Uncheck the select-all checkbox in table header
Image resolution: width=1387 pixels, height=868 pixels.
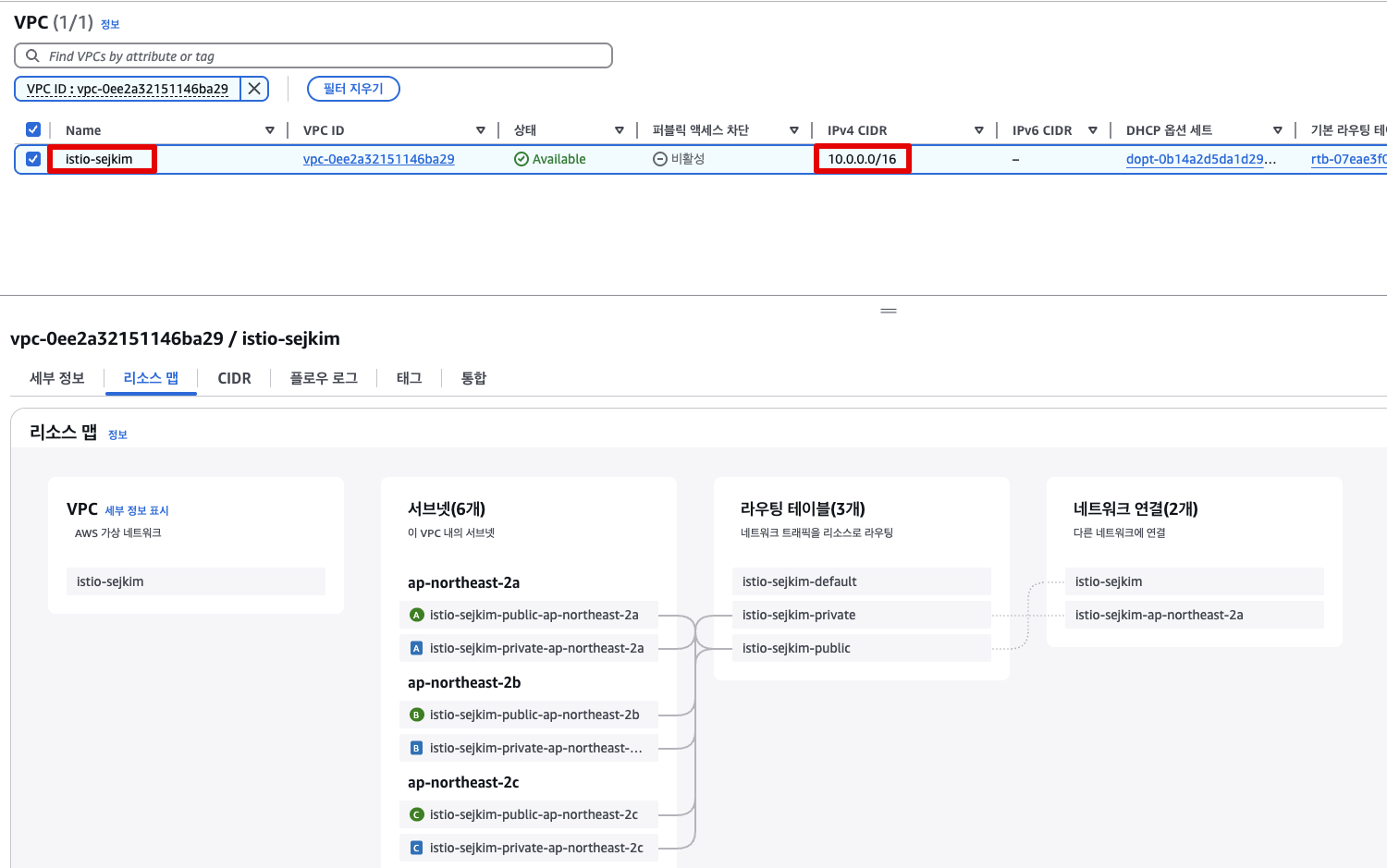point(32,129)
